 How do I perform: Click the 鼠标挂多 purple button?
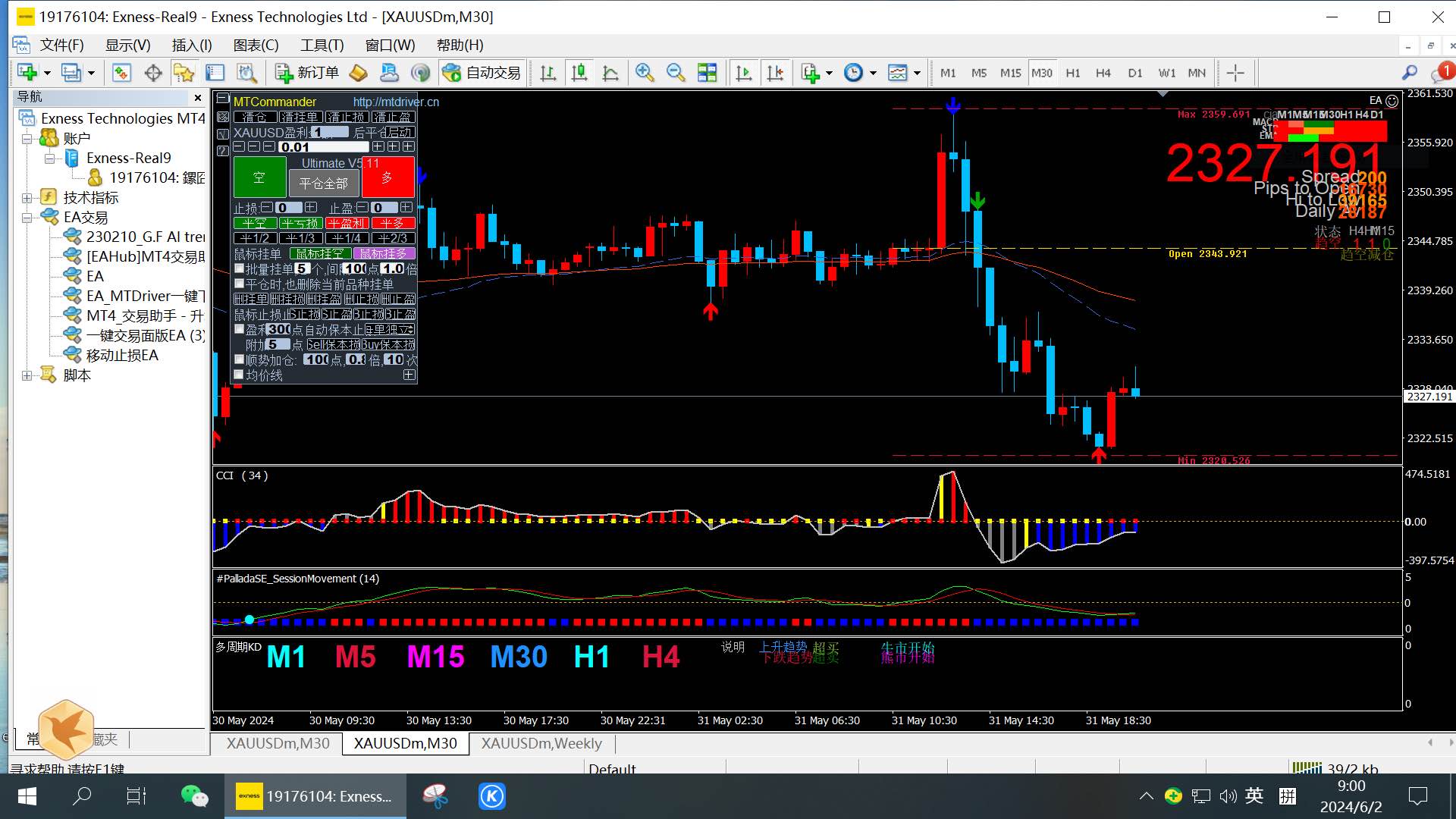coord(384,253)
